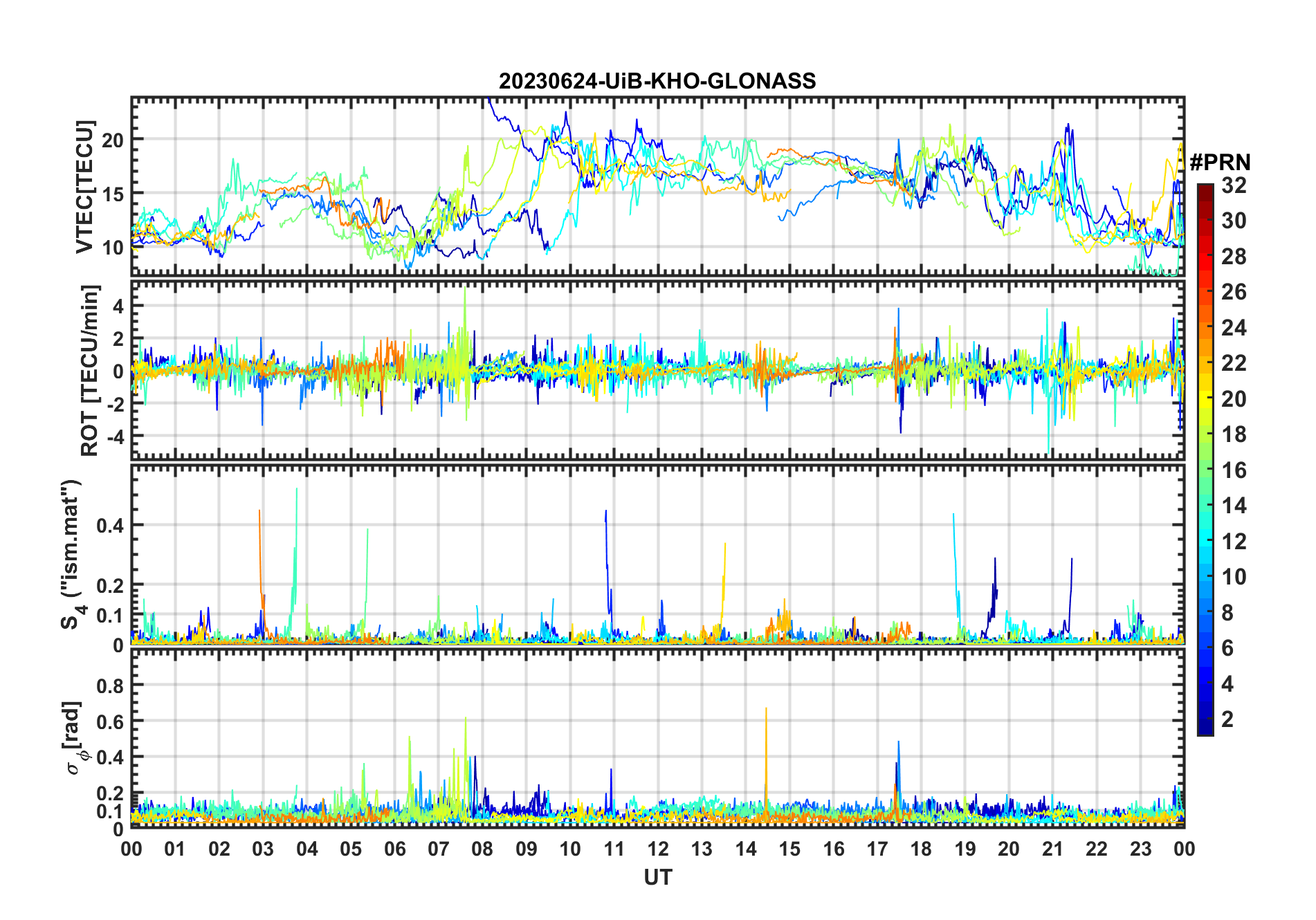The width and height of the screenshot is (1316, 920).
Task: Click the PRN colorbar strip
Action: point(1205,459)
